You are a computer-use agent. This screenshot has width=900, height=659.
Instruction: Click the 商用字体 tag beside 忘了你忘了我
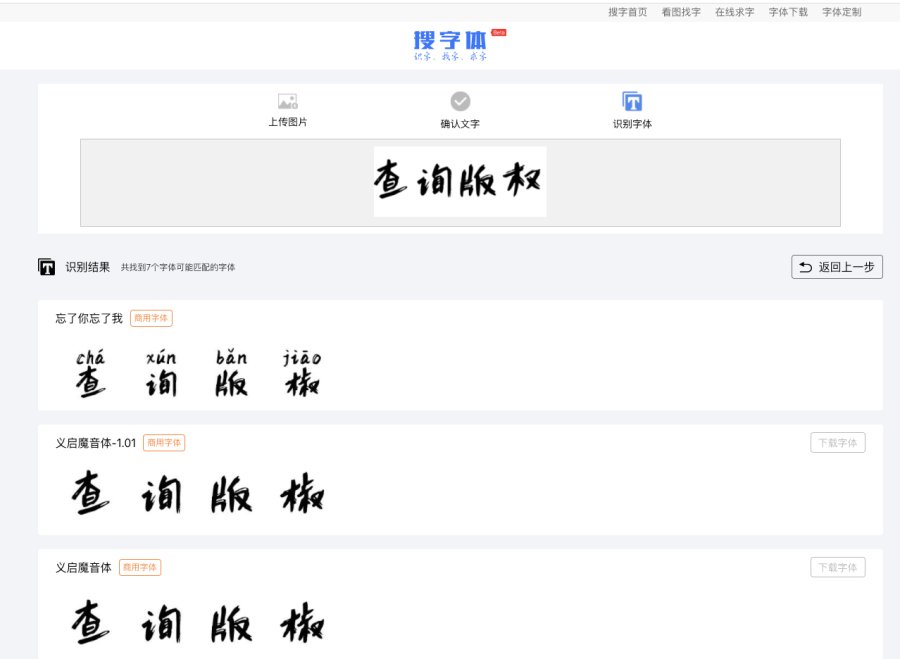tap(152, 318)
